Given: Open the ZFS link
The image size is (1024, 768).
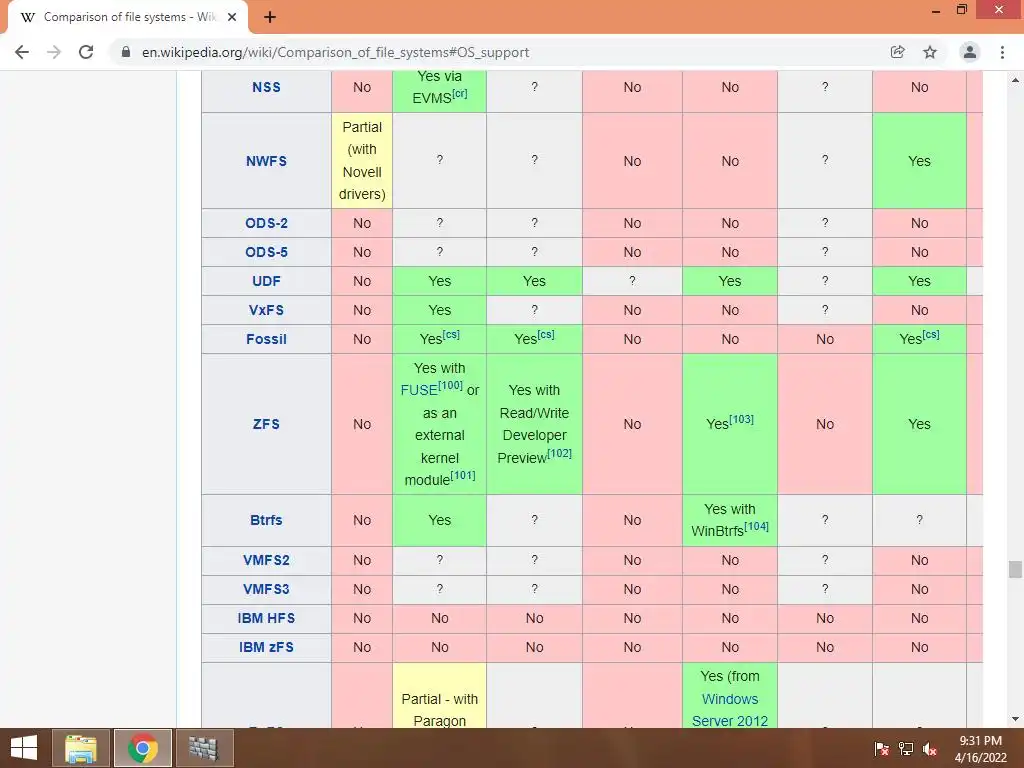Looking at the screenshot, I should (266, 424).
